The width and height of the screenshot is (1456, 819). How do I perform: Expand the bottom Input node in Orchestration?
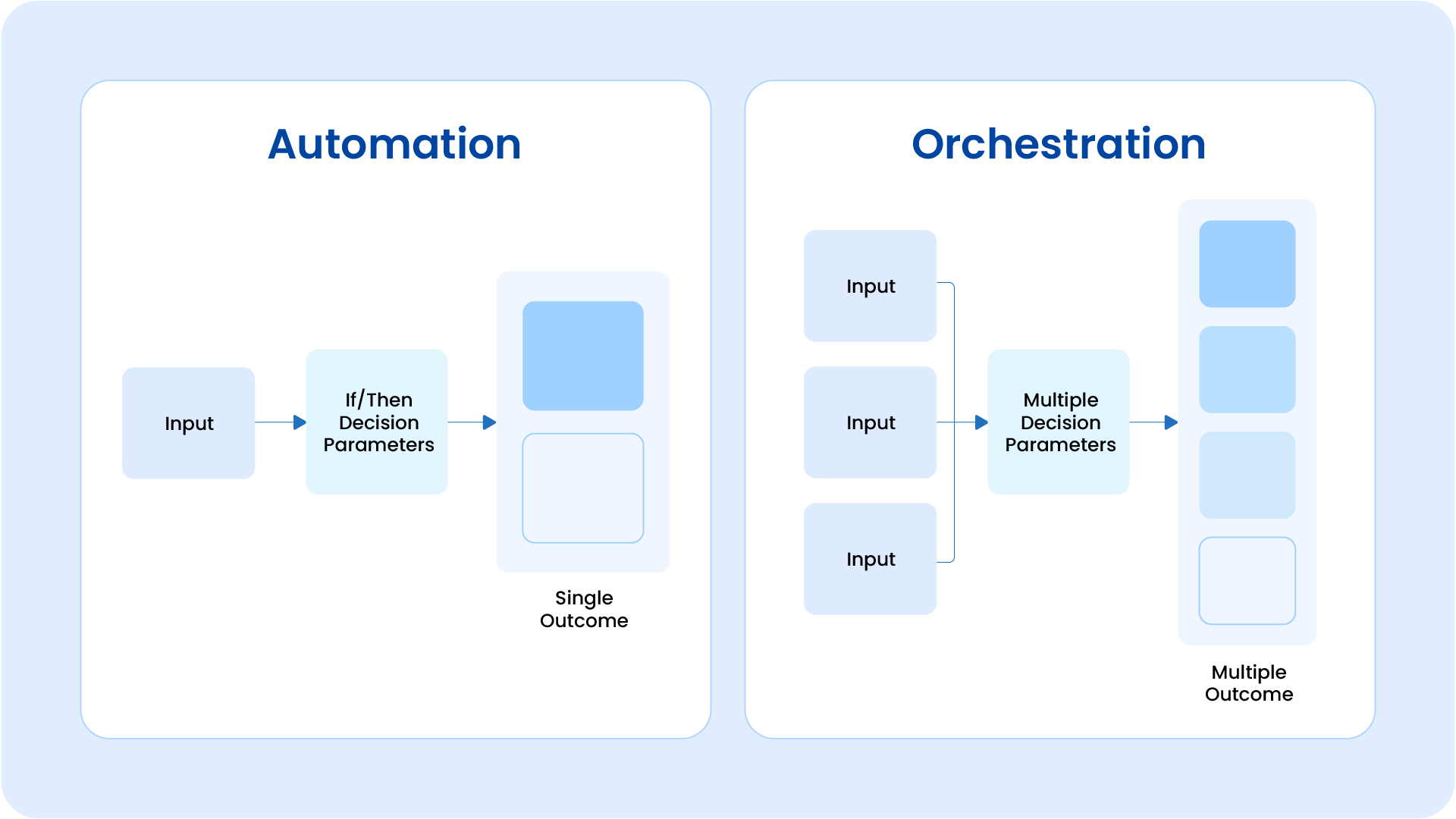point(869,558)
